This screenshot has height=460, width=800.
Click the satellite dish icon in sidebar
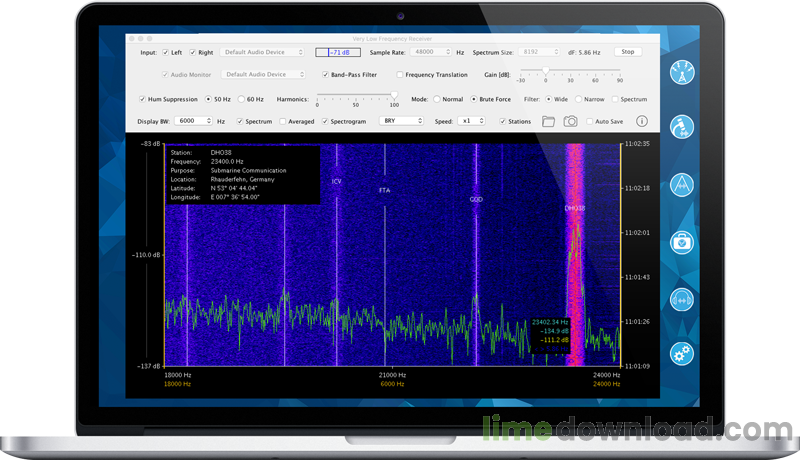point(682,127)
